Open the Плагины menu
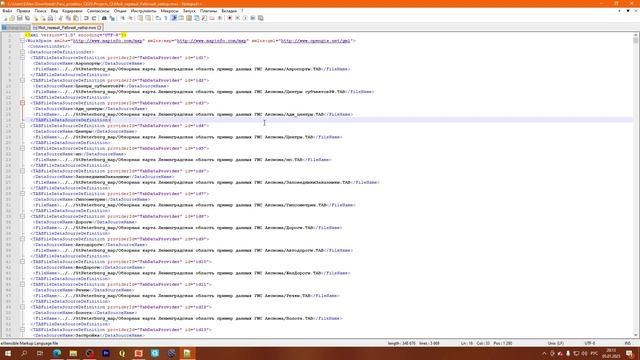The image size is (640, 360). click(208, 11)
